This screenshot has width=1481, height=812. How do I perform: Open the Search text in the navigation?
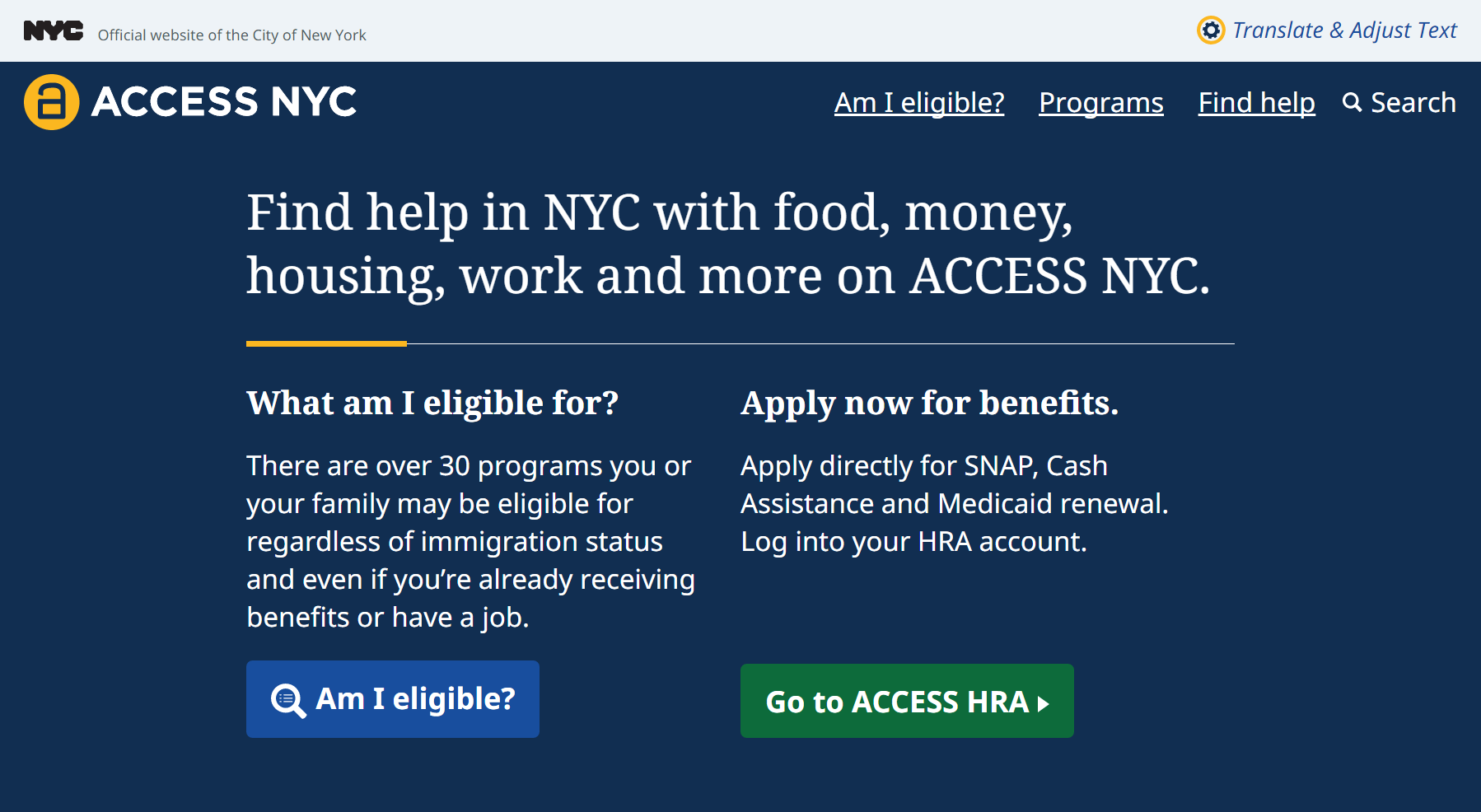(1413, 103)
